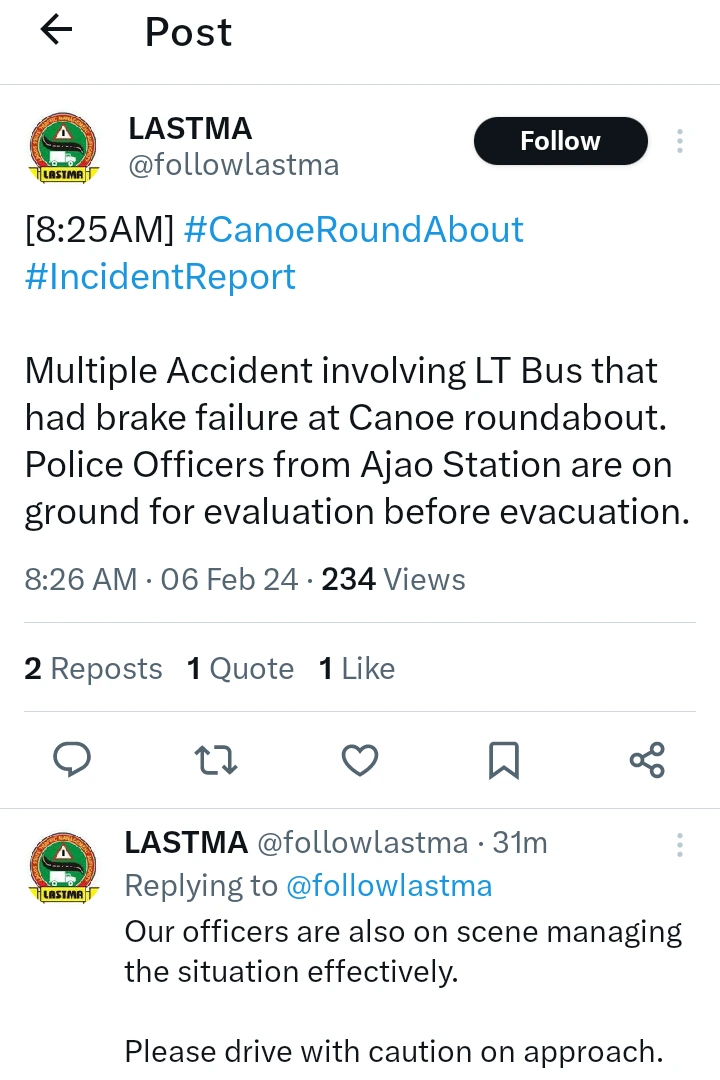720x1080 pixels.
Task: Open 234 Views post analytics
Action: (x=393, y=579)
